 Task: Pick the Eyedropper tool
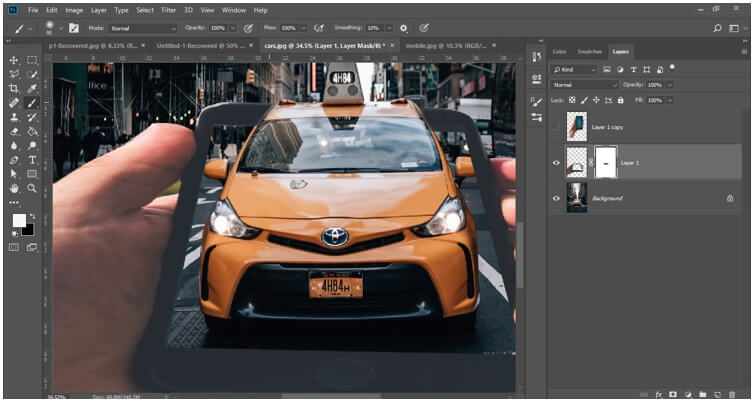pyautogui.click(x=32, y=89)
